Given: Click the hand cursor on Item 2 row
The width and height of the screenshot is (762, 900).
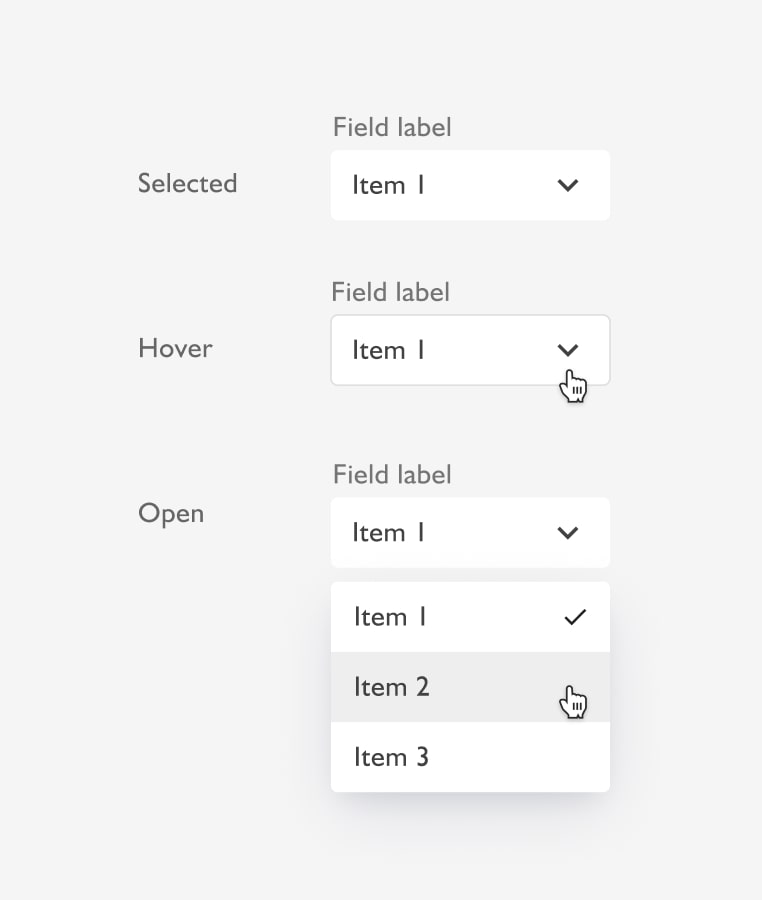Looking at the screenshot, I should [x=573, y=701].
